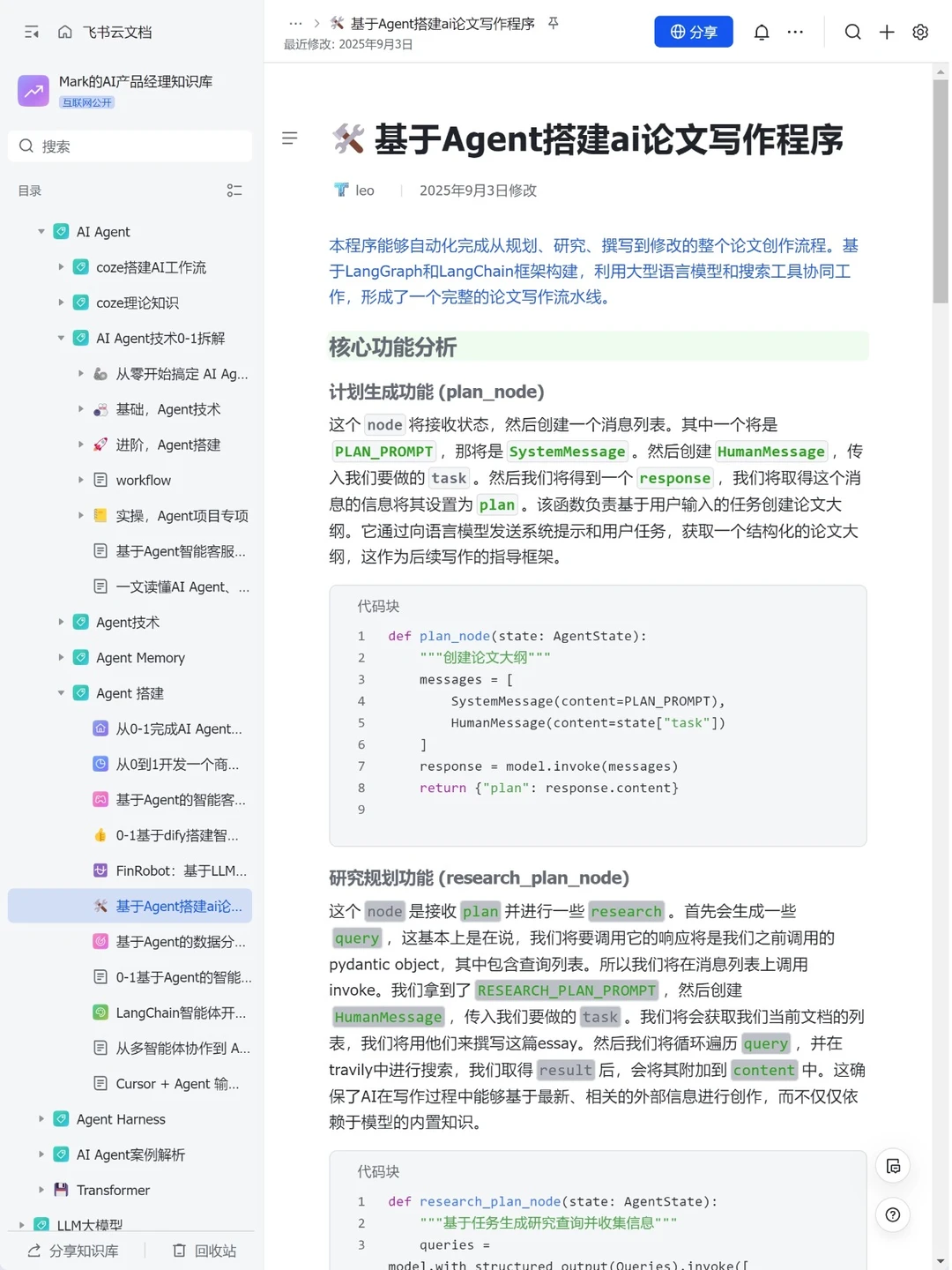Expand Agent Memory tree node
This screenshot has width=952, height=1270.
(x=61, y=657)
